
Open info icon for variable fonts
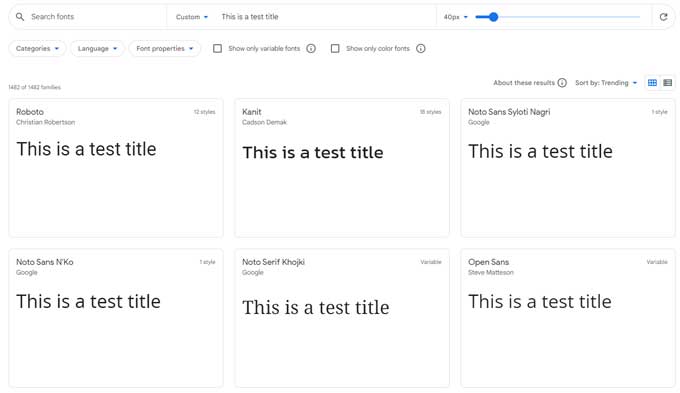click(311, 49)
